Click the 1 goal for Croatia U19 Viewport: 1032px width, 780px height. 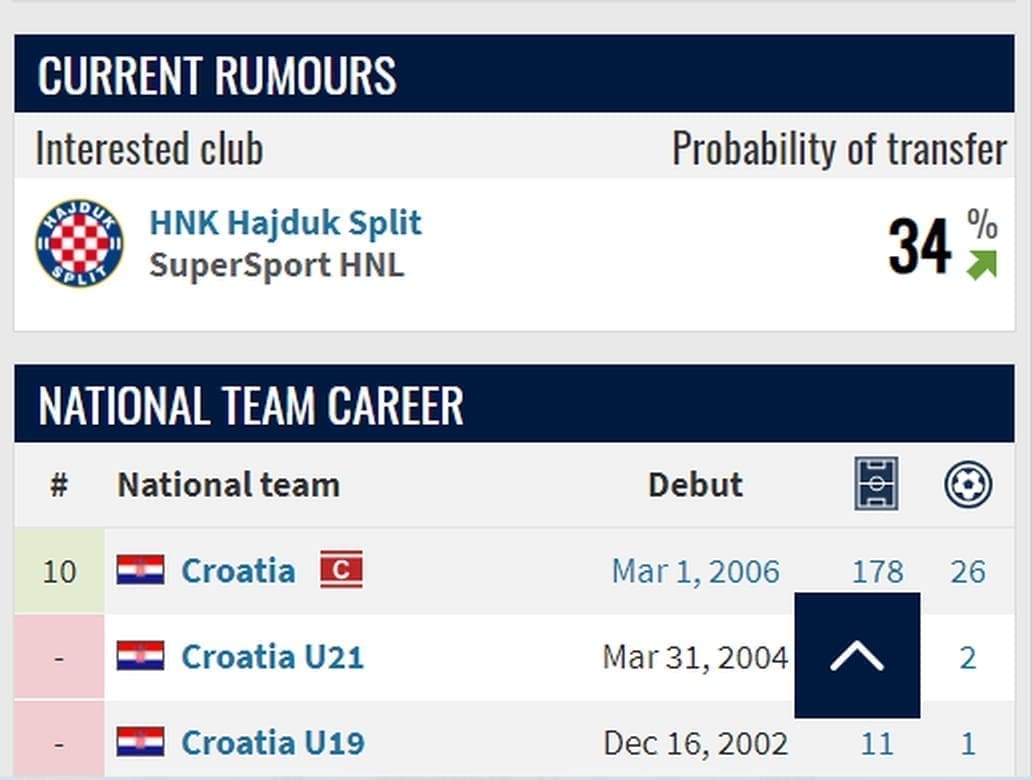pyautogui.click(x=967, y=743)
